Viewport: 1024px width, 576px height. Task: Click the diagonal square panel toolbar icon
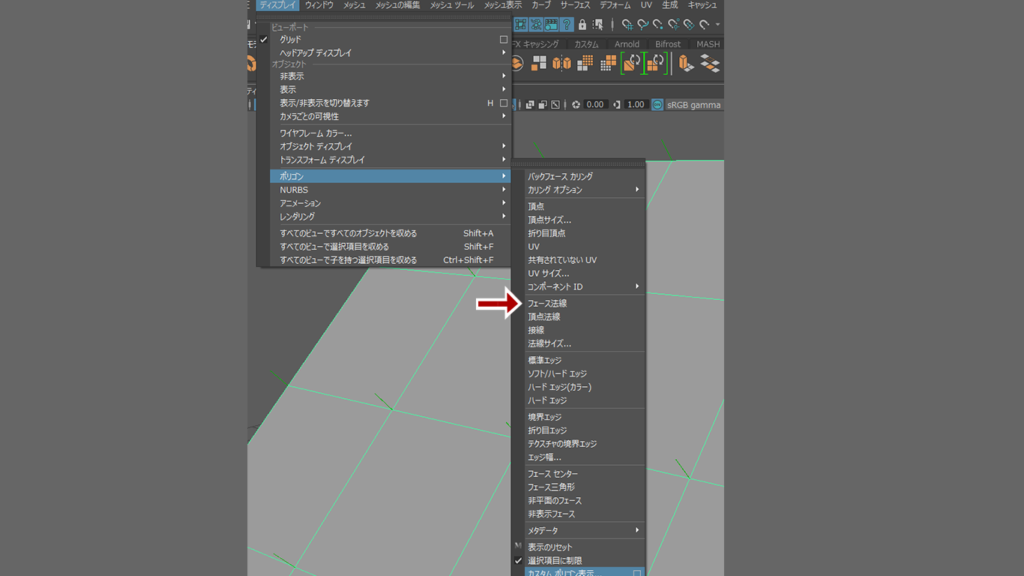[x=555, y=104]
